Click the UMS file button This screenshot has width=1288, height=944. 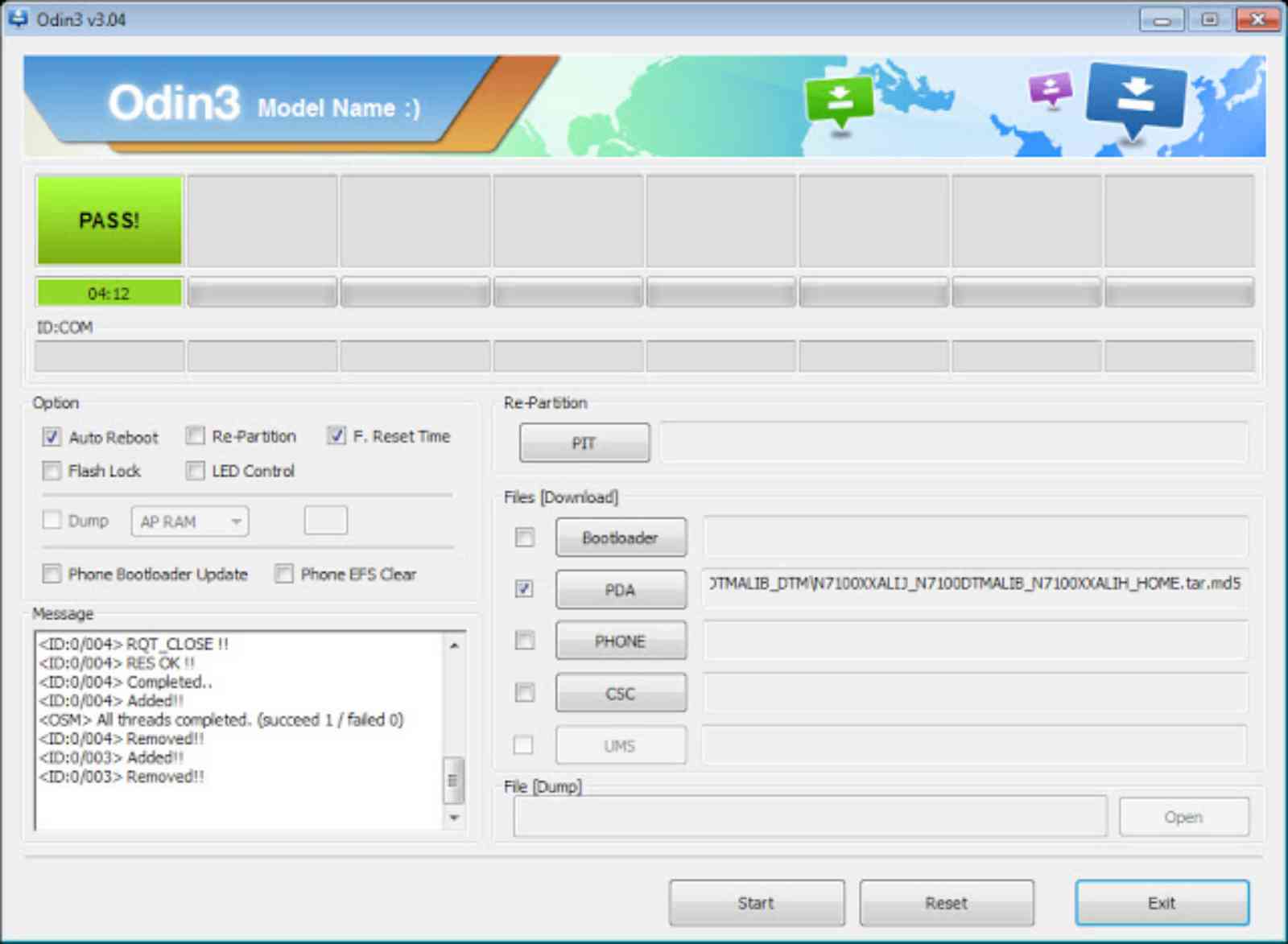(x=621, y=745)
